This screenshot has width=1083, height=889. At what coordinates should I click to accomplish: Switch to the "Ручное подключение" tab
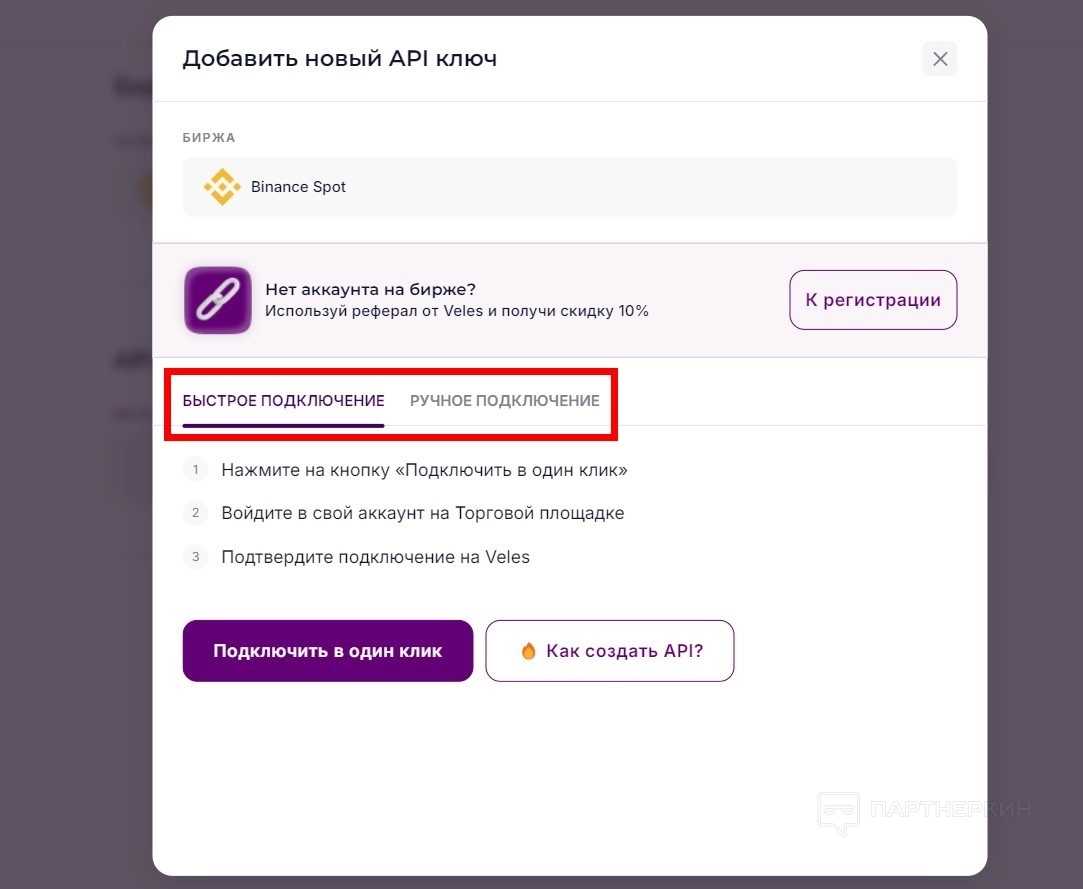tap(504, 401)
